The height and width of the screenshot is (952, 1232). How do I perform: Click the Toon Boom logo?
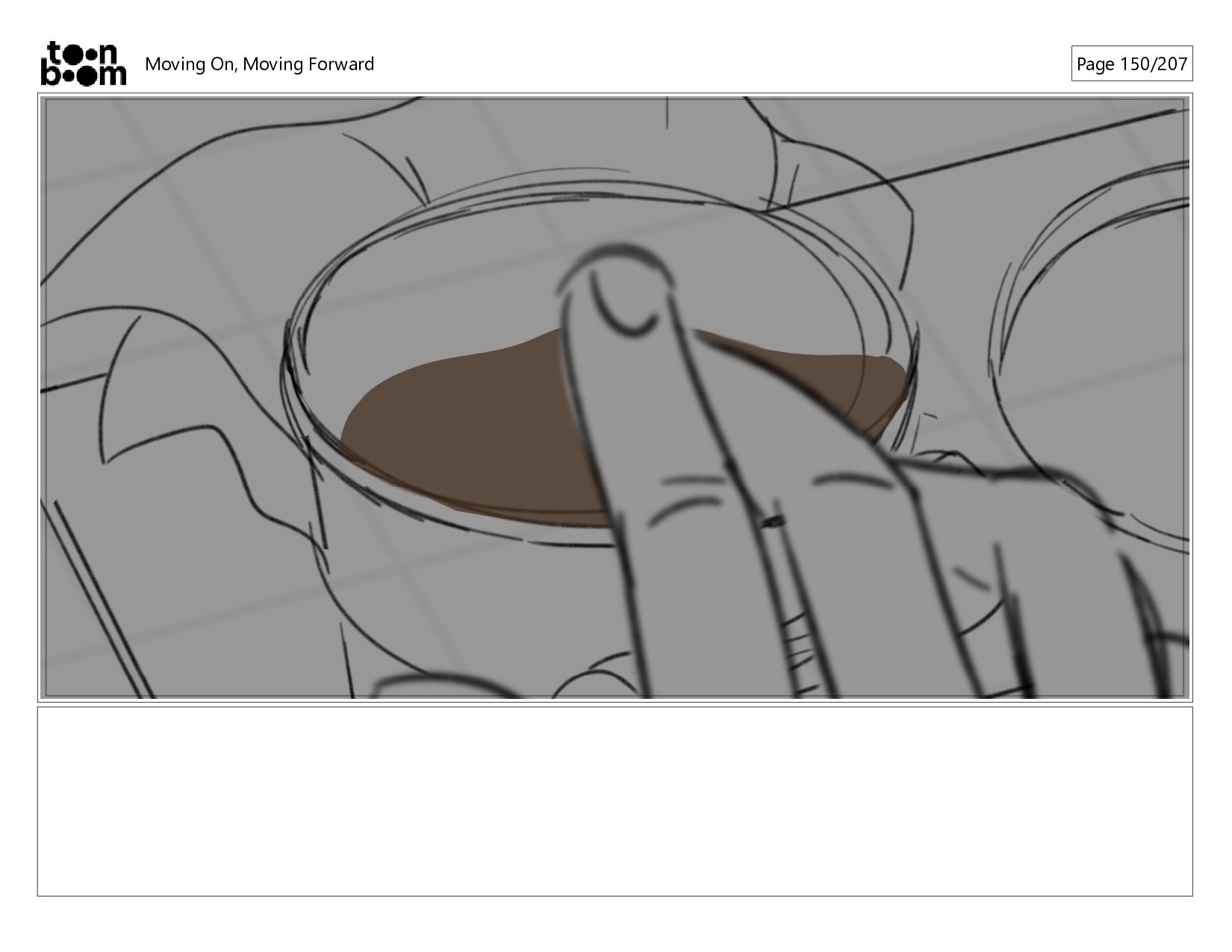coord(83,63)
